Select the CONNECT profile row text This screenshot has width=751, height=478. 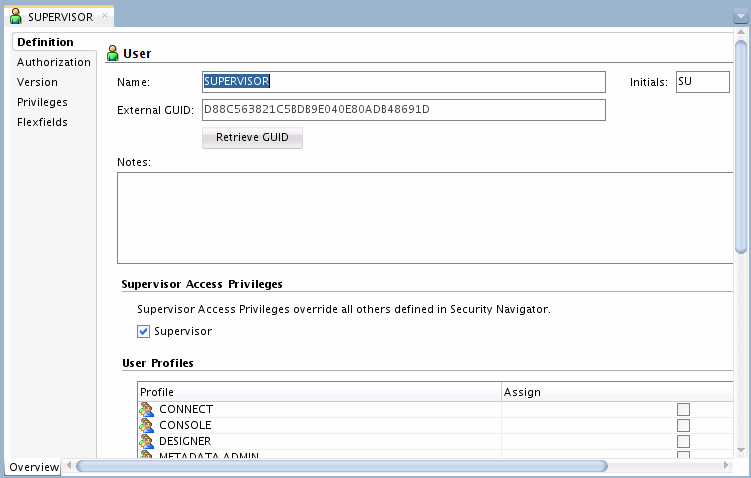[x=186, y=410]
